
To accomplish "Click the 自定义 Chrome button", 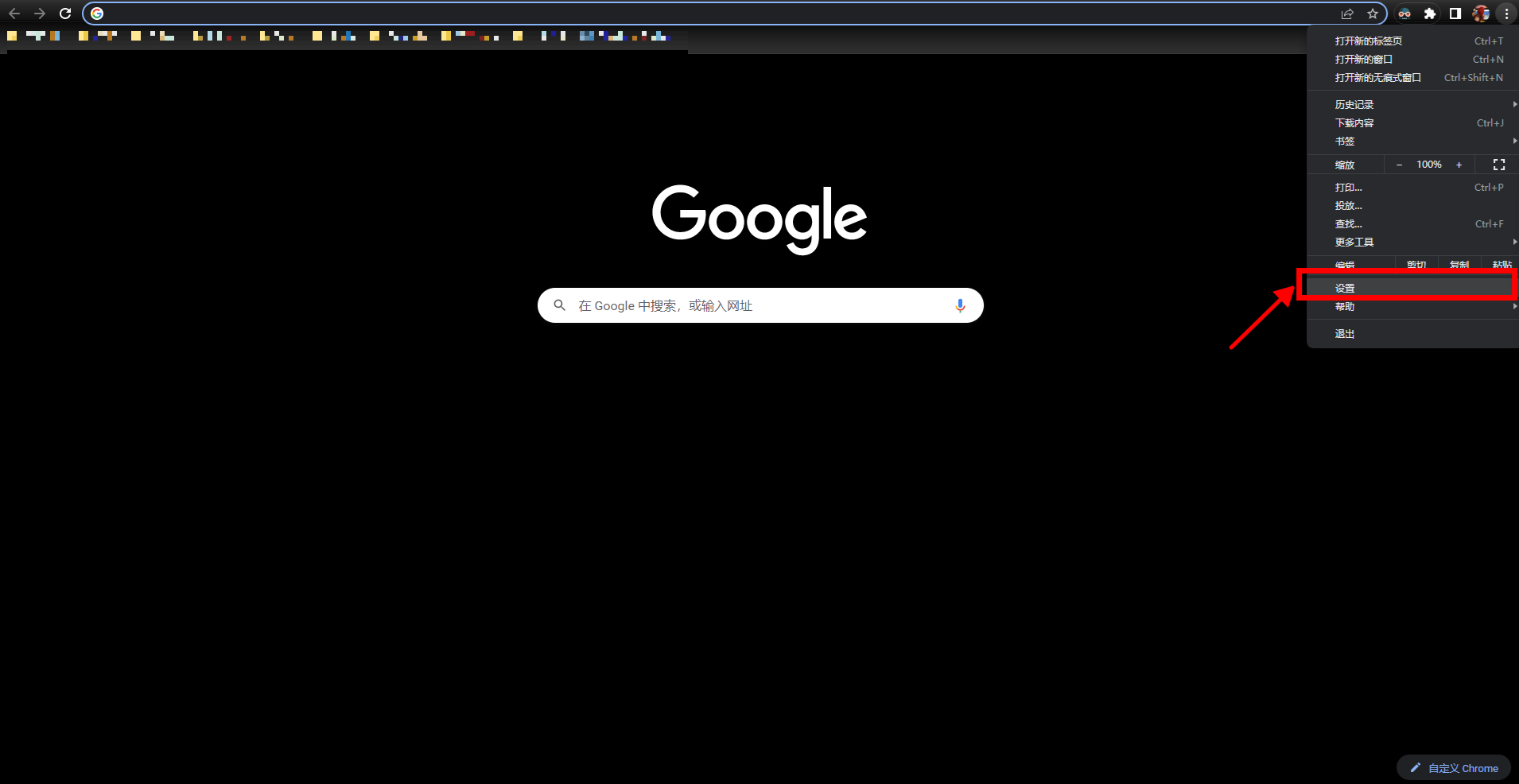I will click(1454, 768).
